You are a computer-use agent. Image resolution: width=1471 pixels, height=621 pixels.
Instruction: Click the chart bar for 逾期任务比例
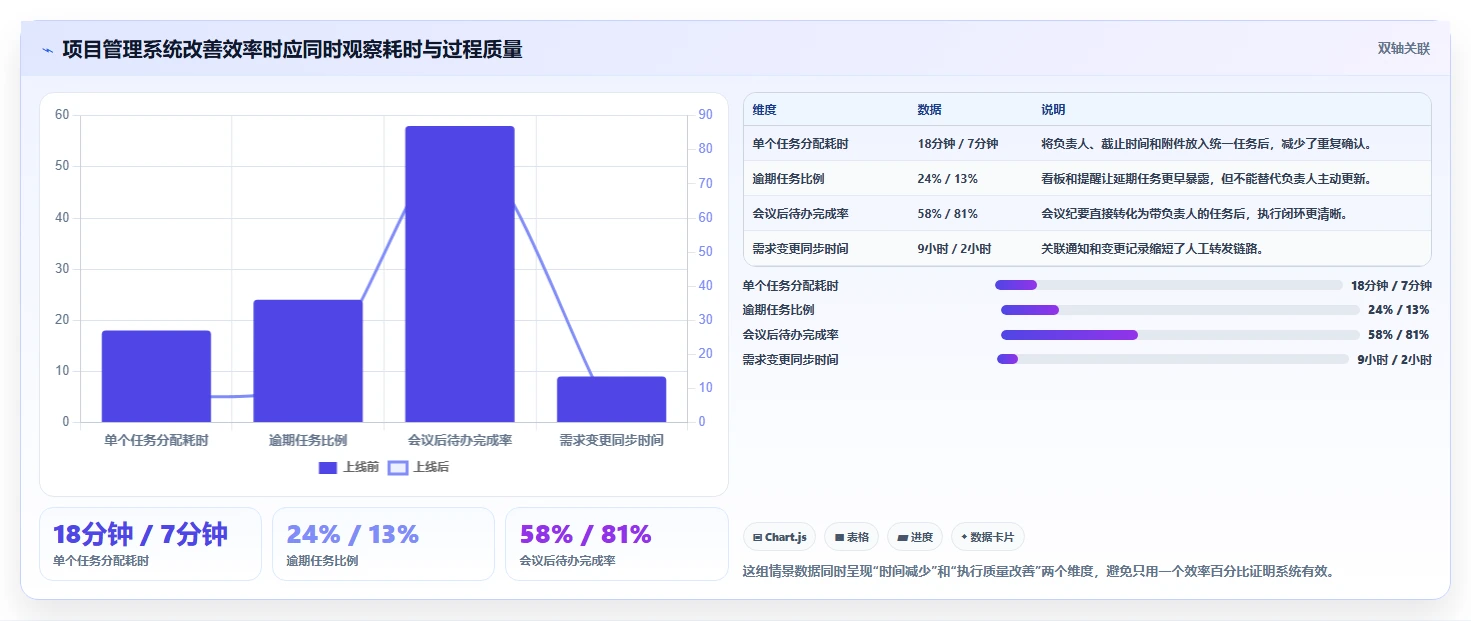click(x=308, y=361)
